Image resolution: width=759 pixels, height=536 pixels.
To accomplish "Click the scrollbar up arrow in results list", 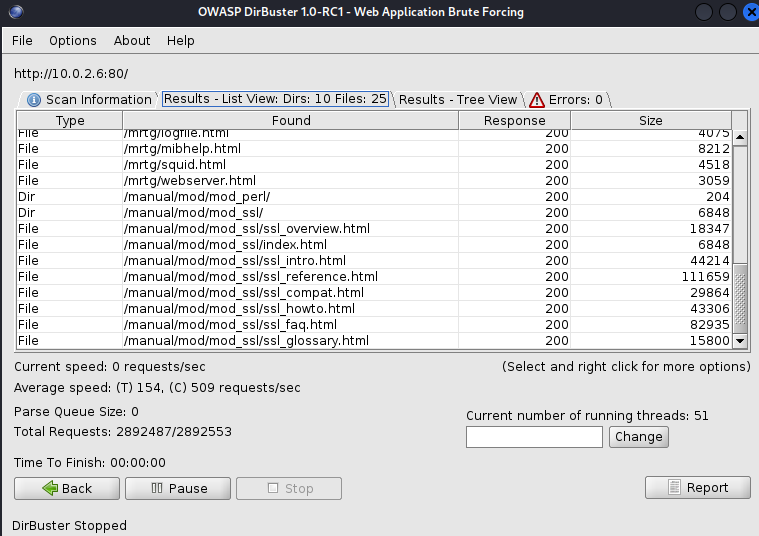I will pyautogui.click(x=740, y=138).
